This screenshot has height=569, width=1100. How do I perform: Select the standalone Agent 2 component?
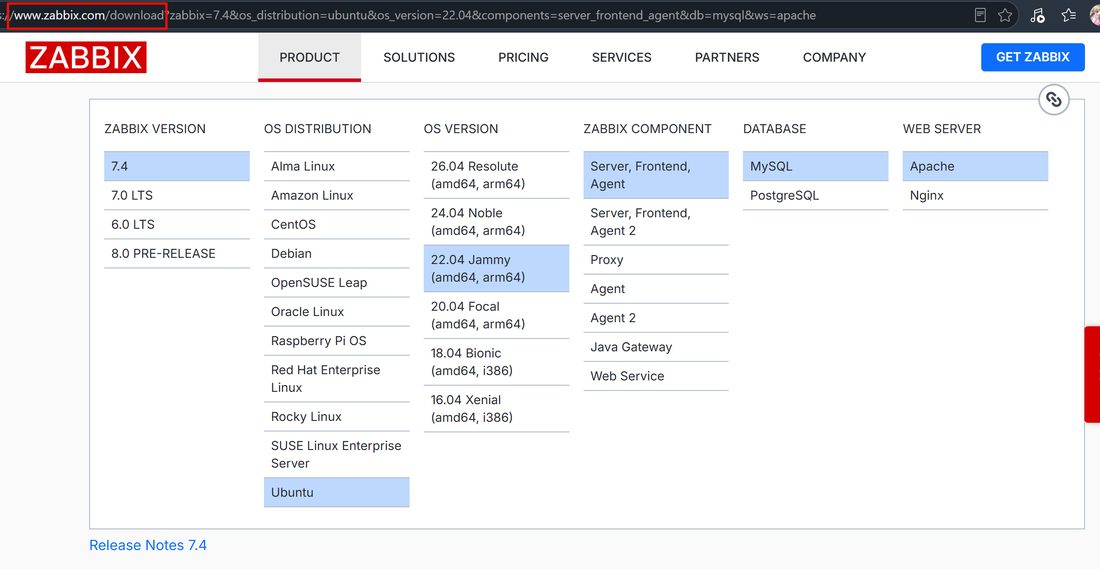[x=656, y=318]
